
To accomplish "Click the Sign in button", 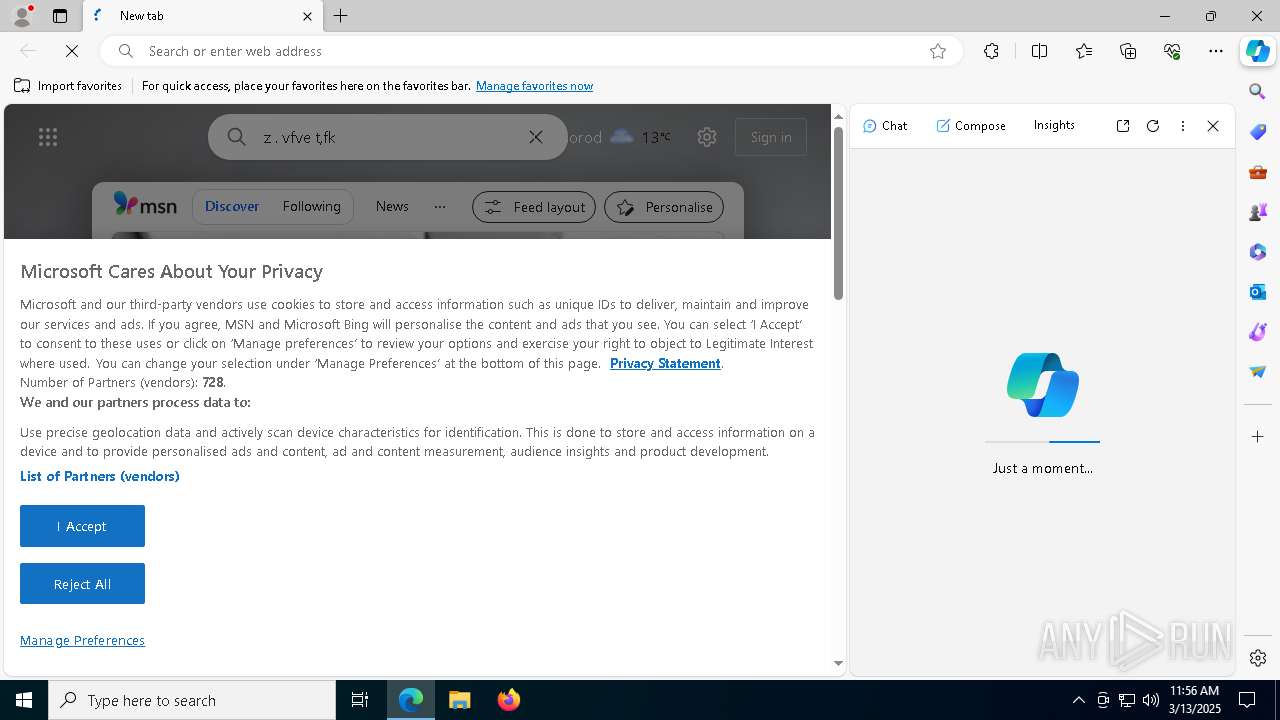I will pos(771,137).
